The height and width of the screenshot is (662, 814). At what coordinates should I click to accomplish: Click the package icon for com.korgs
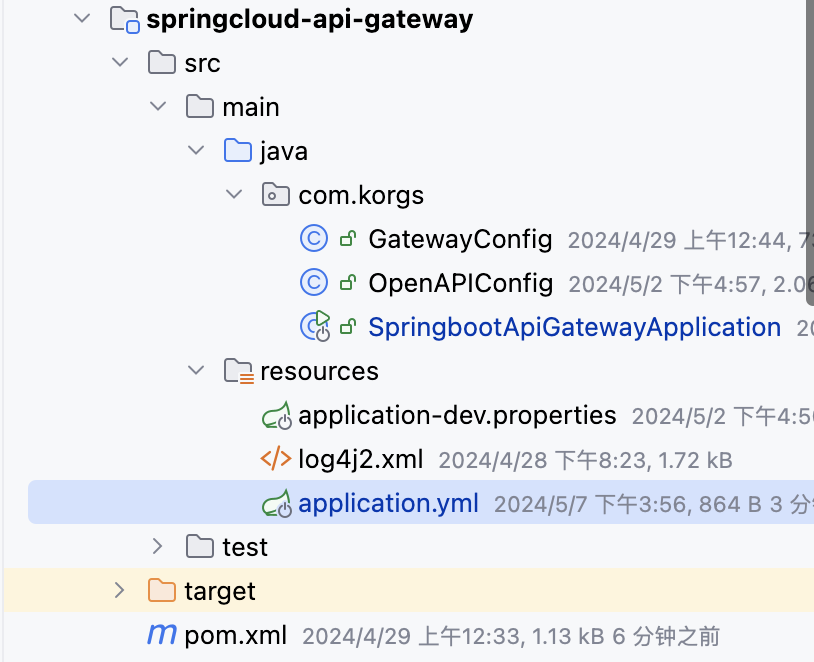coord(275,194)
